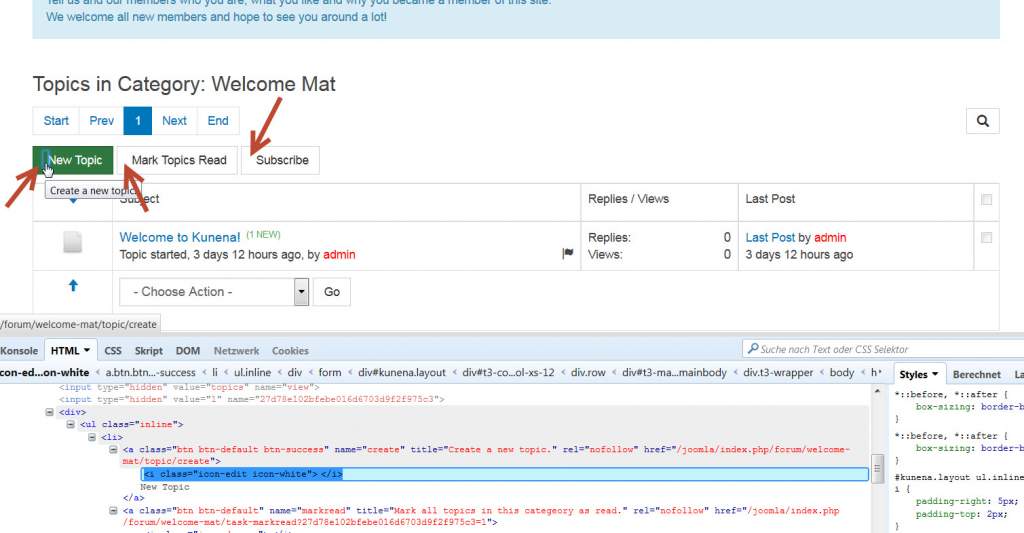This screenshot has width=1024, height=533.
Task: Open the Konsole tab
Action: click(x=19, y=351)
